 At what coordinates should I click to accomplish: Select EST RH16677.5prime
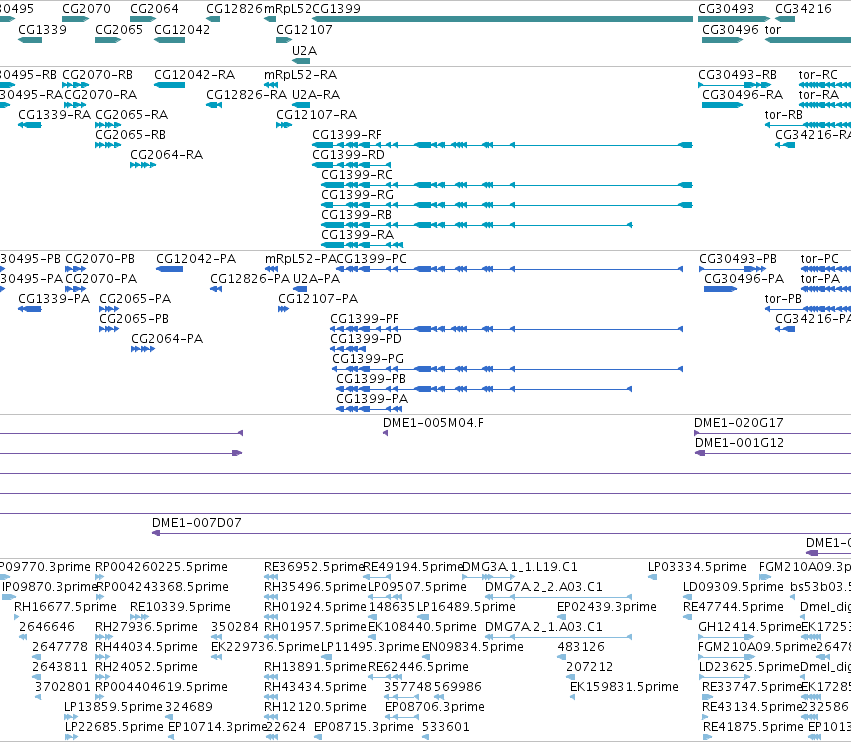point(65,607)
